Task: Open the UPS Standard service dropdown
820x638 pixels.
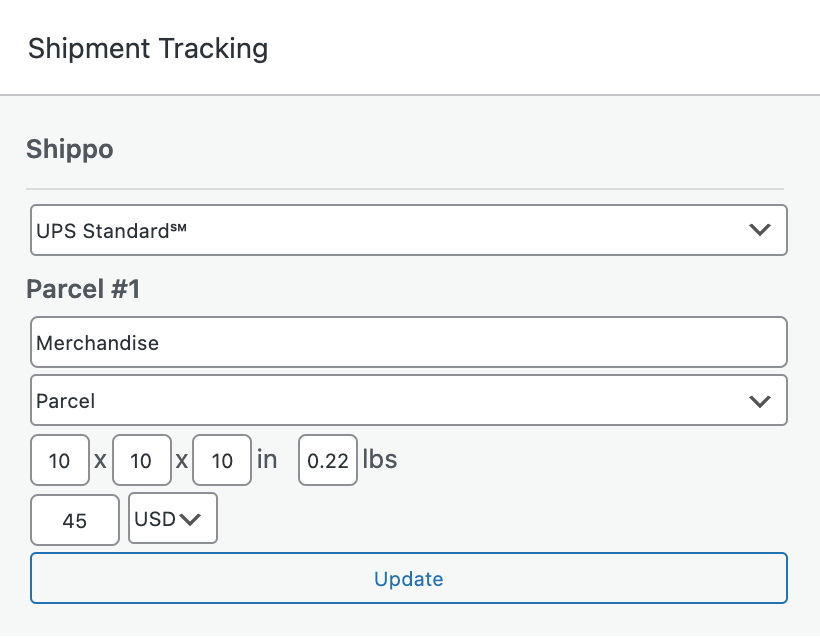Action: pyautogui.click(x=408, y=230)
